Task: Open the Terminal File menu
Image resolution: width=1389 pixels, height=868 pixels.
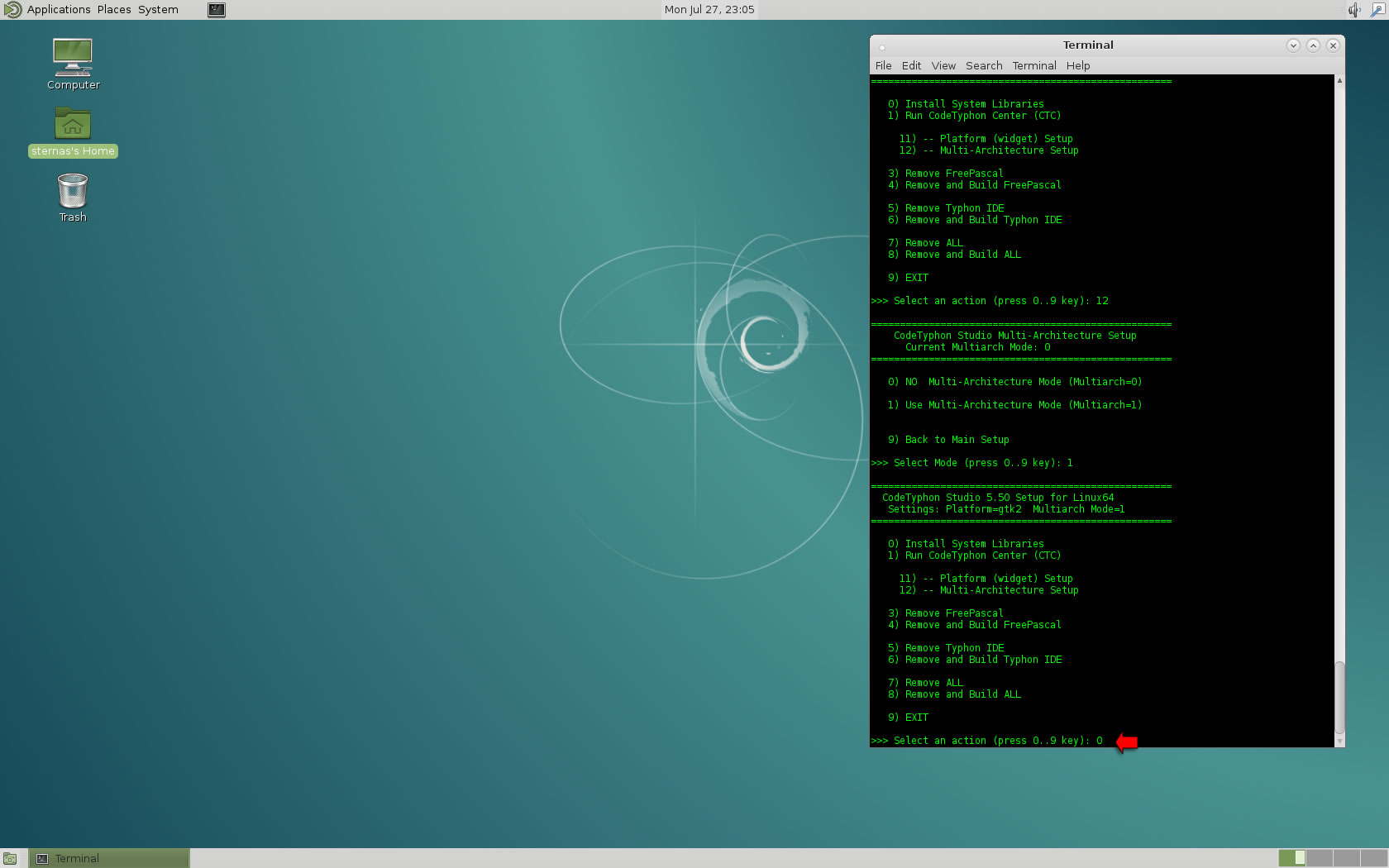Action: click(x=884, y=65)
